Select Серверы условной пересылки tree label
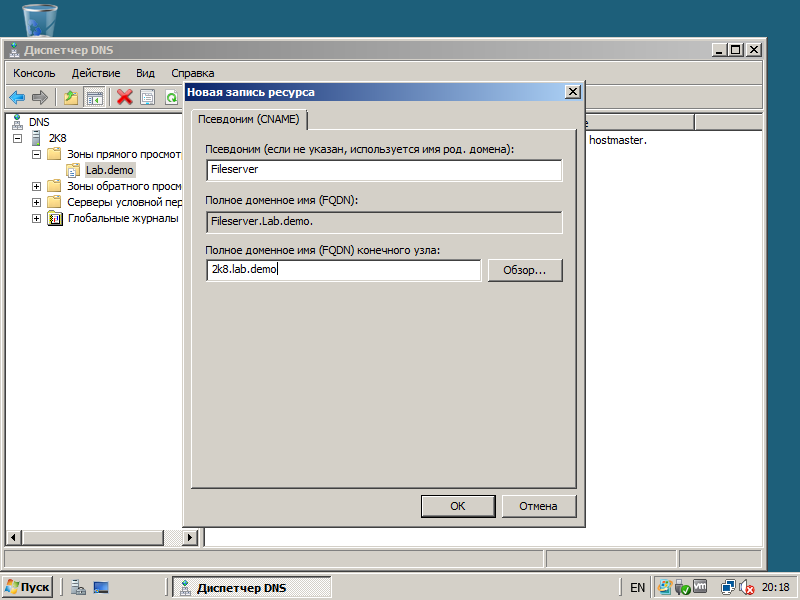Viewport: 800px width, 600px height. (x=124, y=202)
